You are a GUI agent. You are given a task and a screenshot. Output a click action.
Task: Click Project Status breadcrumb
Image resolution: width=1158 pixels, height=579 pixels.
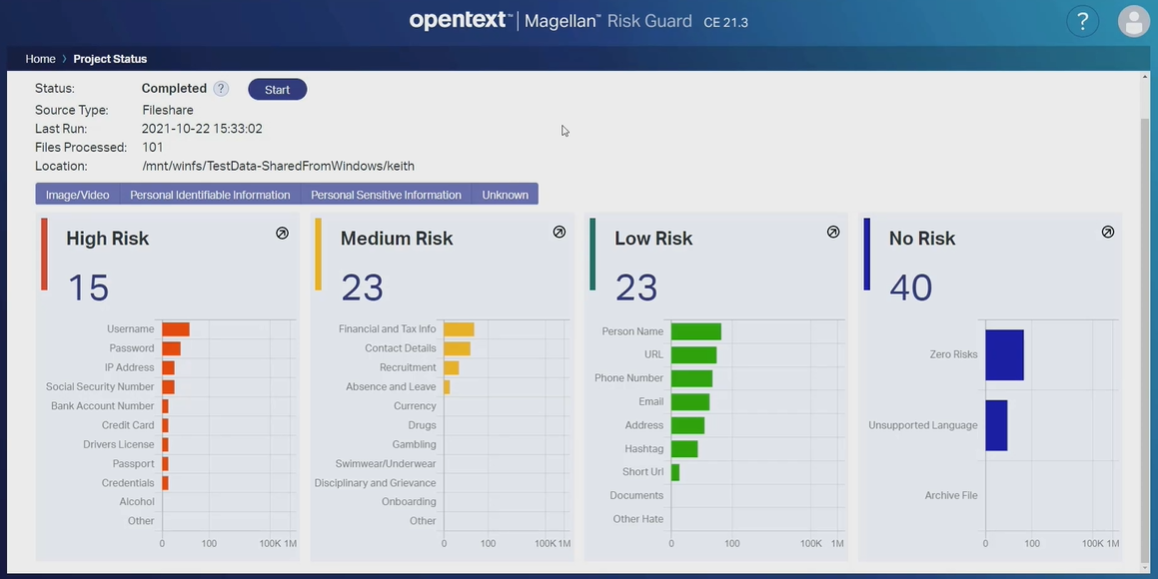[110, 59]
